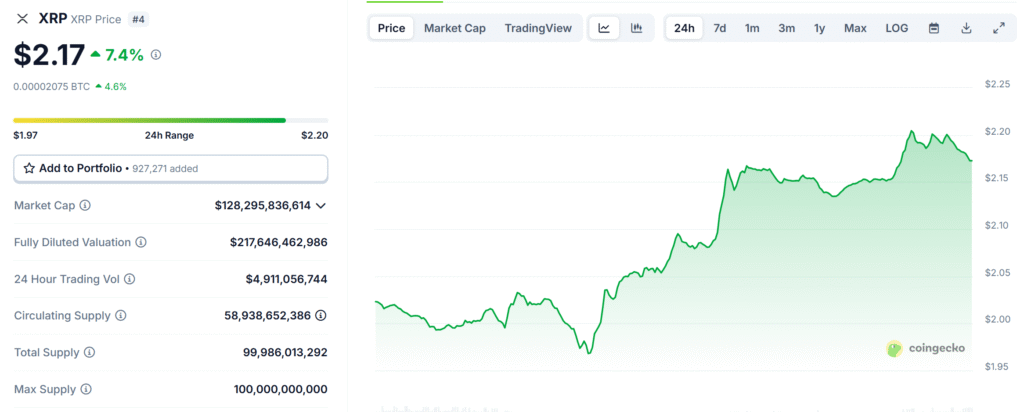Open info icon for 24 Hour Trading Vol

(x=129, y=279)
